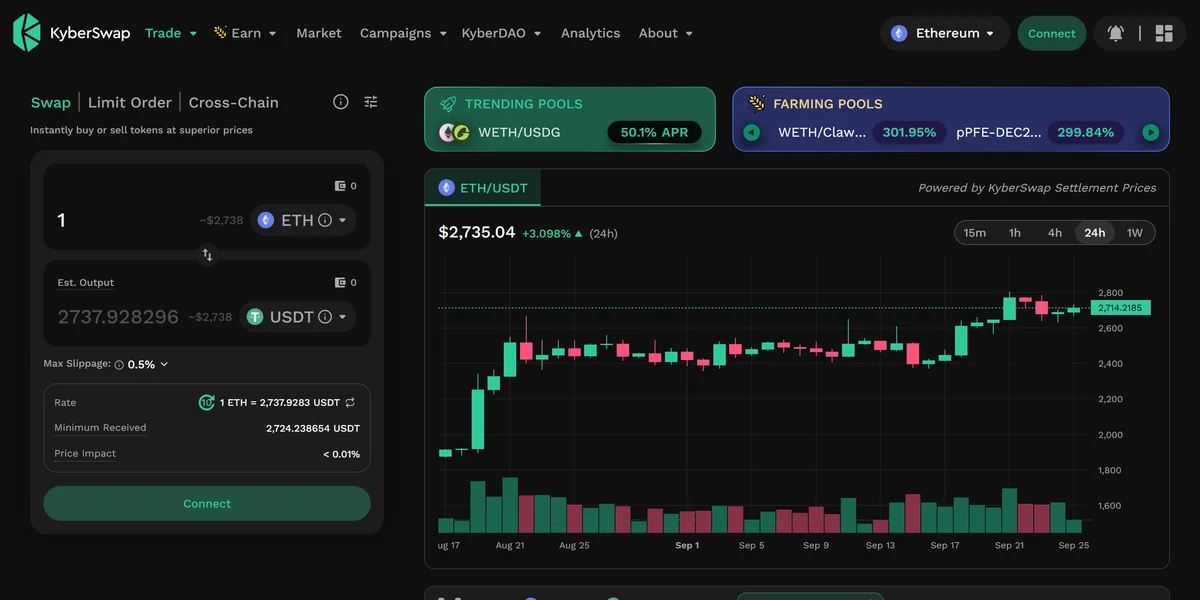The height and width of the screenshot is (600, 1200).
Task: Open the WETH/Claw 301.95% farming pool
Action: (862, 132)
